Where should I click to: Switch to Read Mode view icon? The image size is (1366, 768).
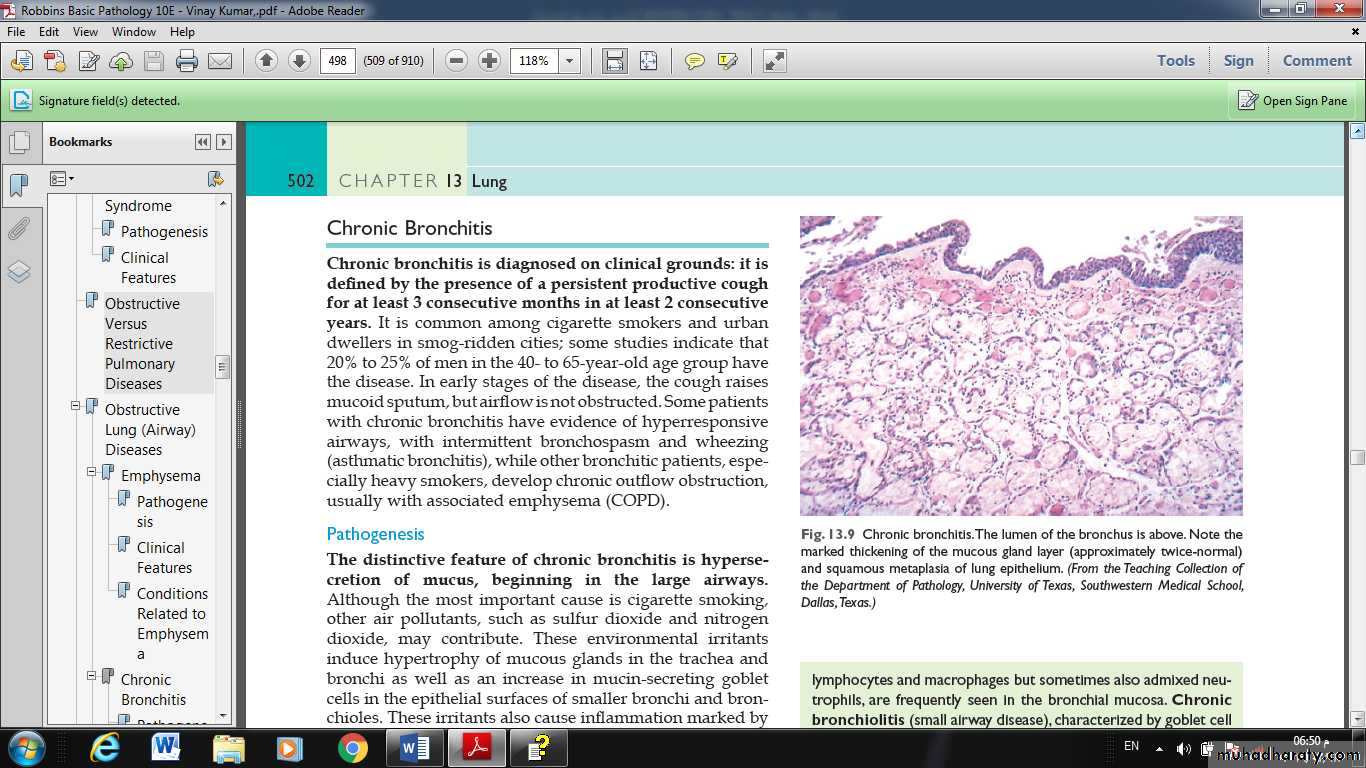(x=775, y=61)
